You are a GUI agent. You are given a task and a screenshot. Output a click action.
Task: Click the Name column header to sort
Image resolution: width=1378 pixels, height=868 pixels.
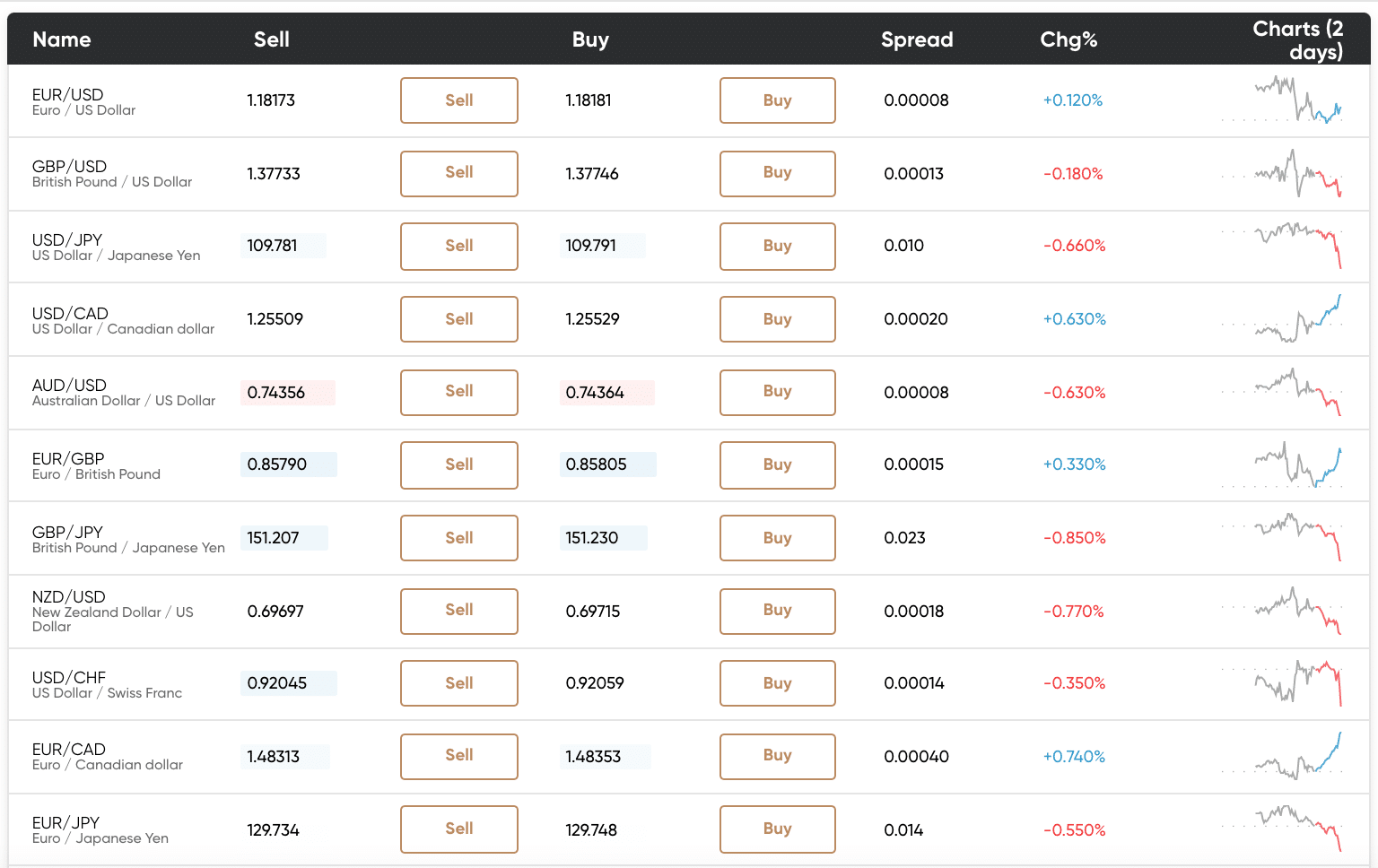click(x=61, y=39)
